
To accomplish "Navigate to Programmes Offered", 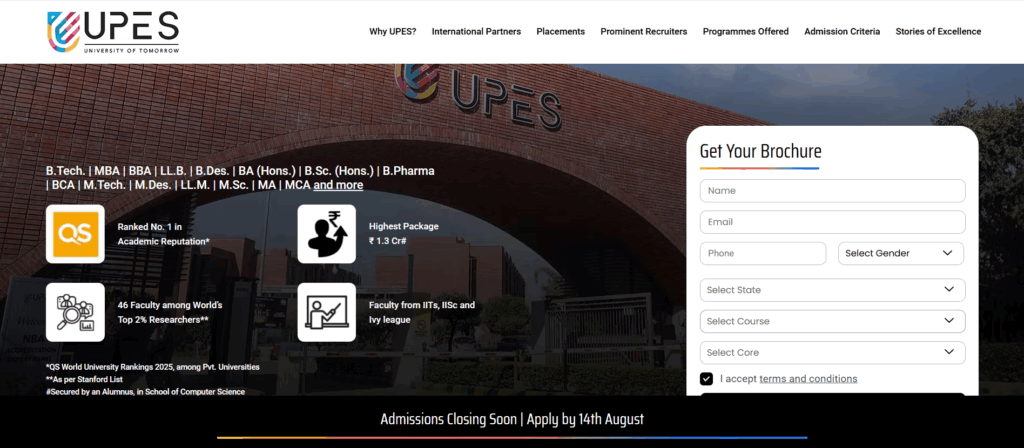I will pyautogui.click(x=745, y=32).
